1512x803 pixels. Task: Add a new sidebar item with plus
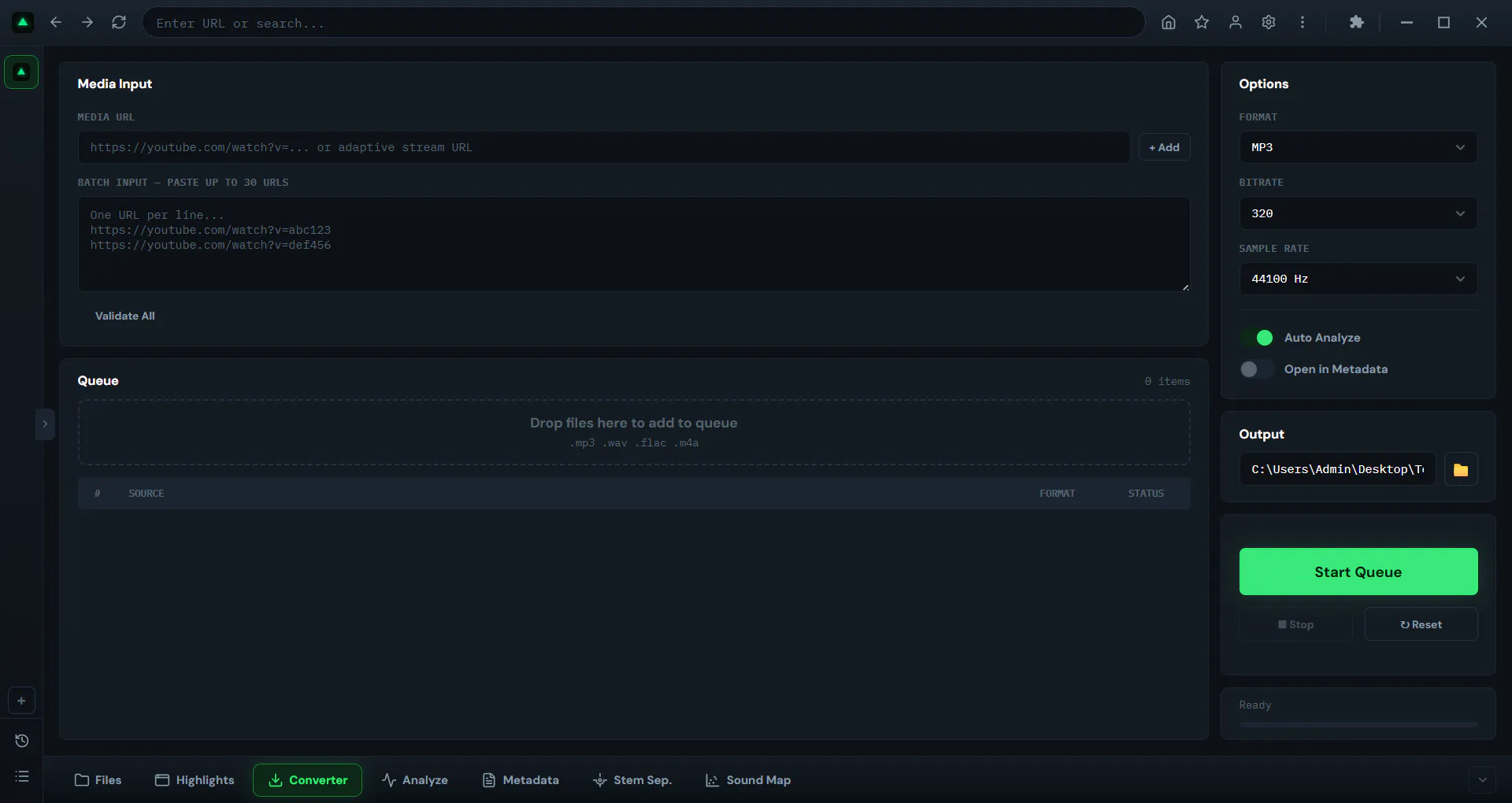21,701
